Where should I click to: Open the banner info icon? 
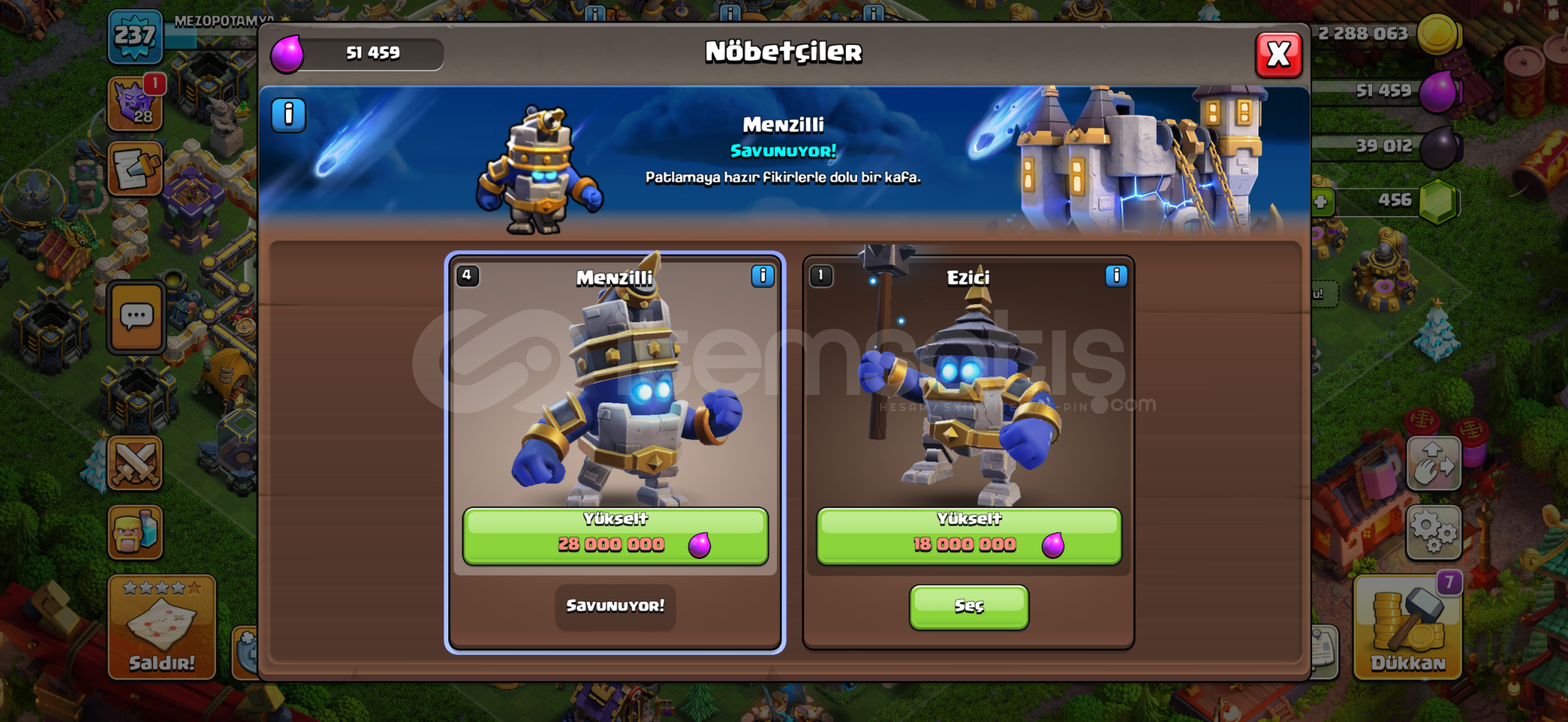click(289, 115)
